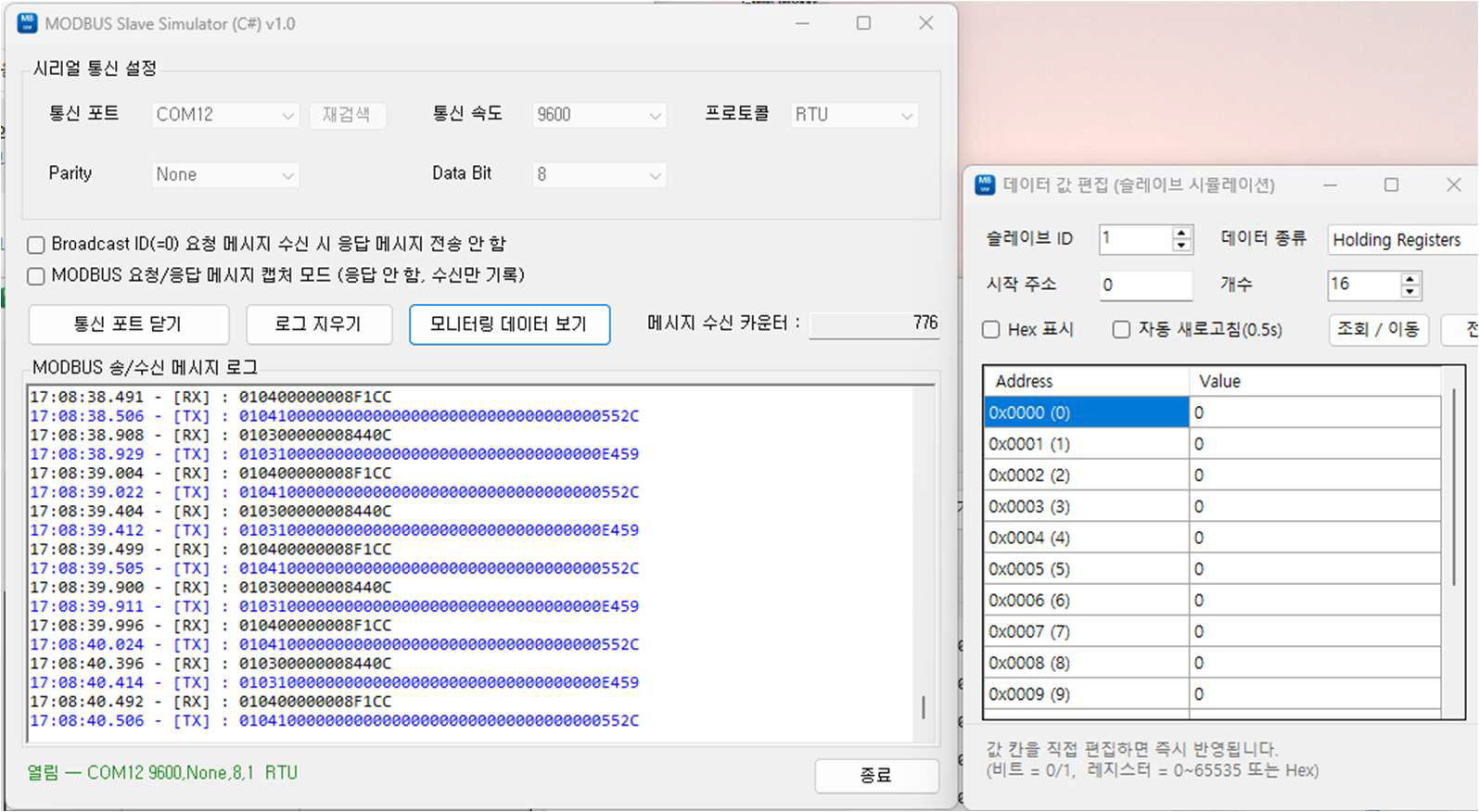The image size is (1479, 812).
Task: Expand the 9600 baud rate dropdown
Action: (599, 115)
